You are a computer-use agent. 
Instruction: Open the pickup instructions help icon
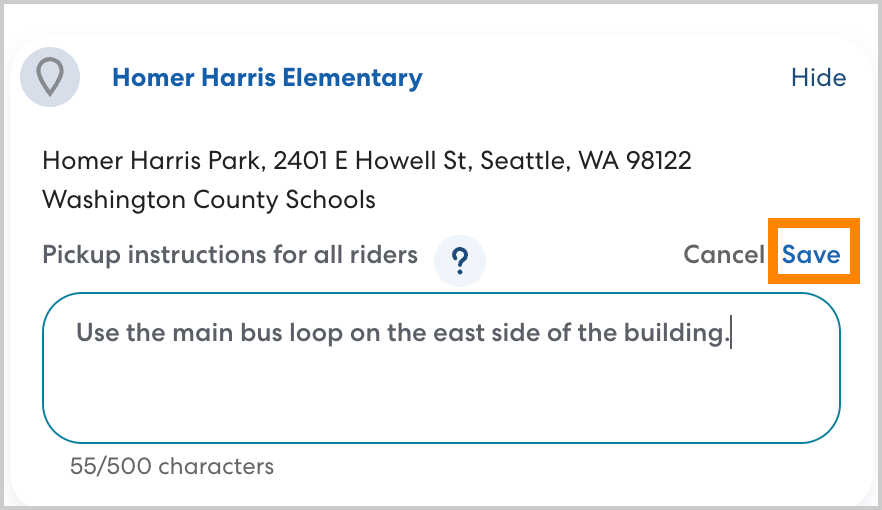460,260
